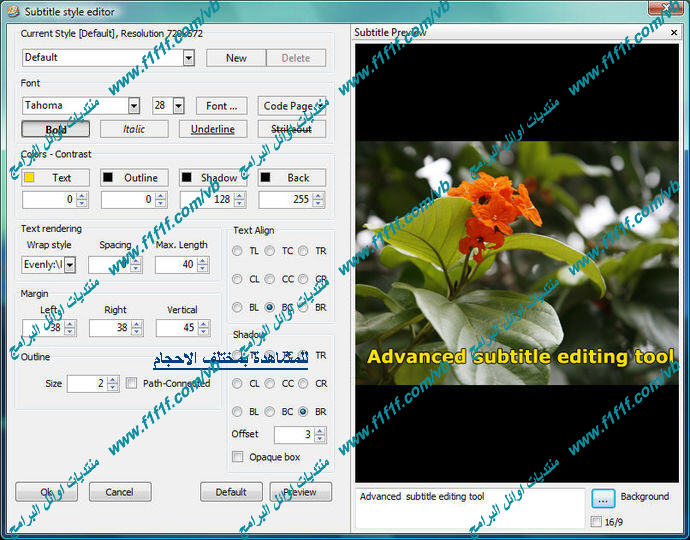Expand the Current Style dropdown
690x540 pixels.
coord(188,58)
